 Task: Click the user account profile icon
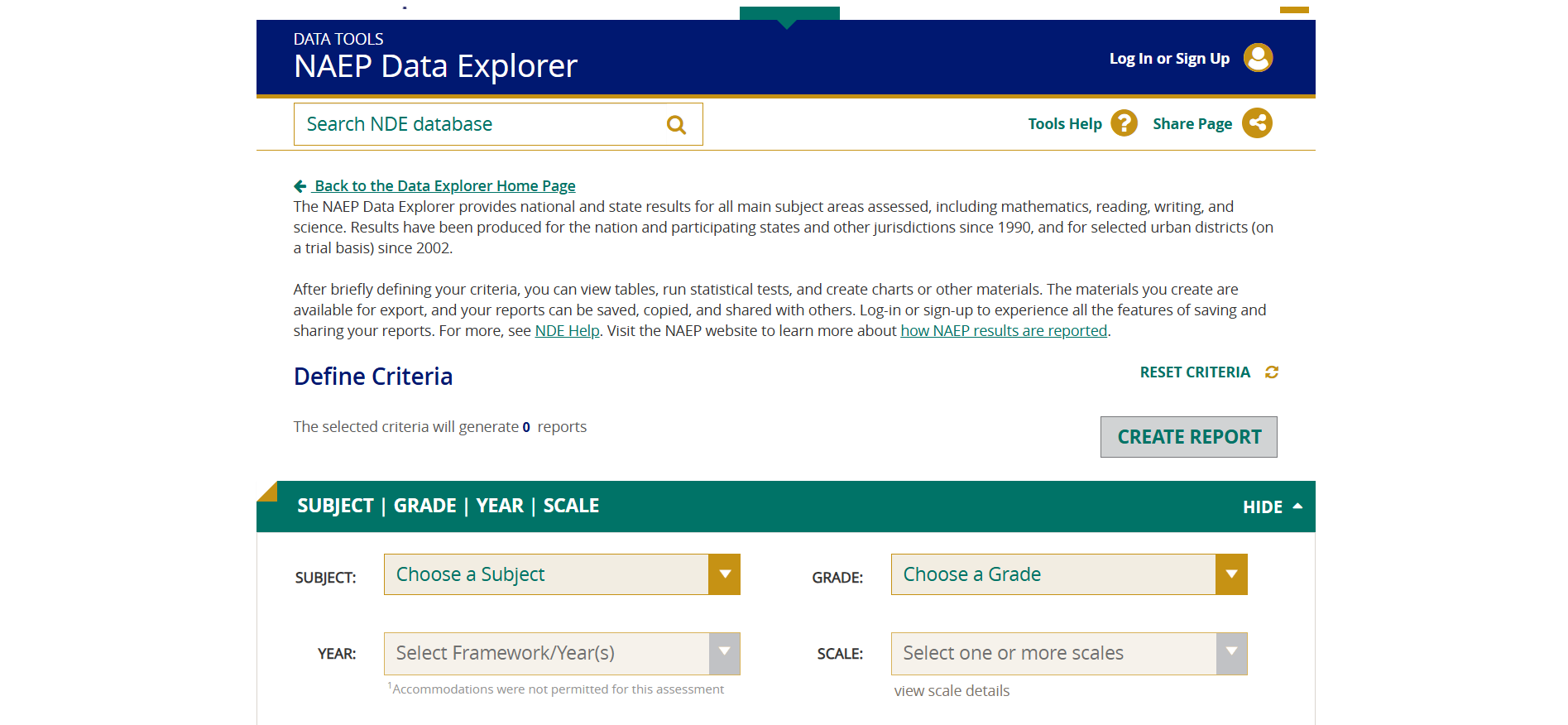tap(1258, 58)
